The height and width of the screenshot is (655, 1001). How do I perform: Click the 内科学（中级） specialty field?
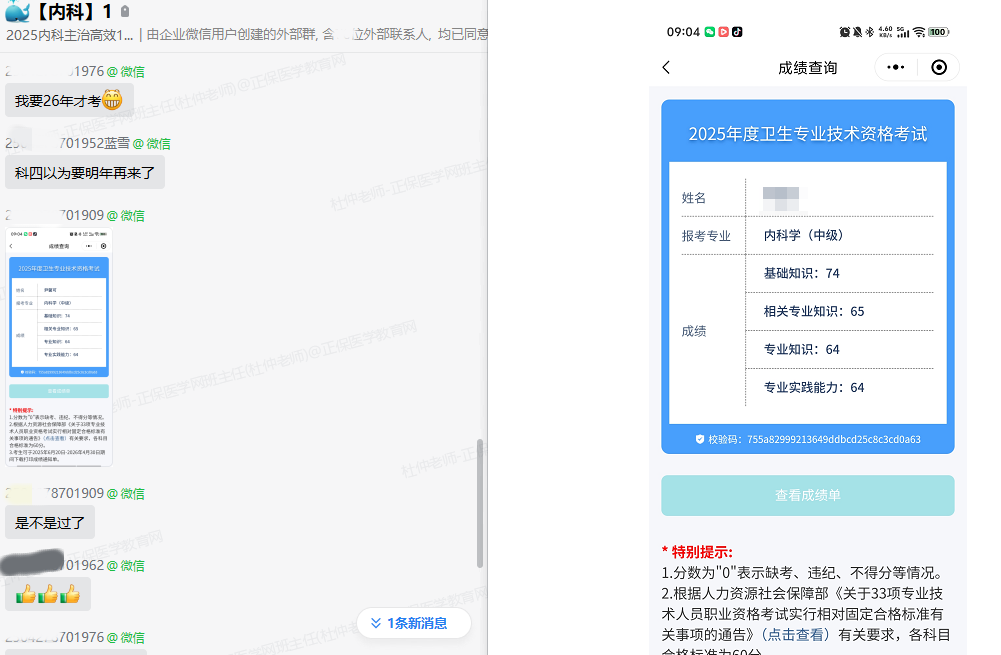click(803, 236)
